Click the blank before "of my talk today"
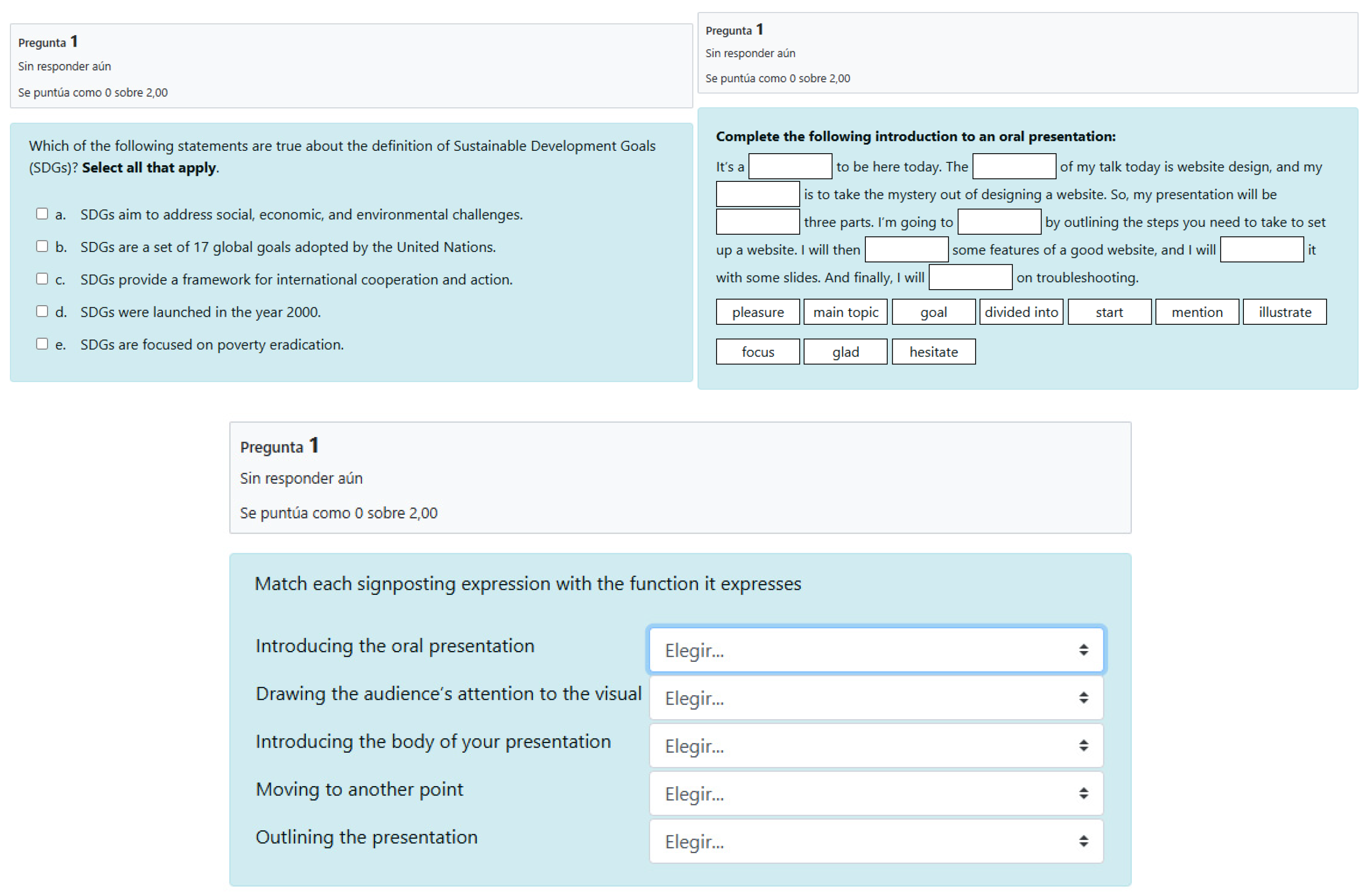1367x896 pixels. point(1014,166)
